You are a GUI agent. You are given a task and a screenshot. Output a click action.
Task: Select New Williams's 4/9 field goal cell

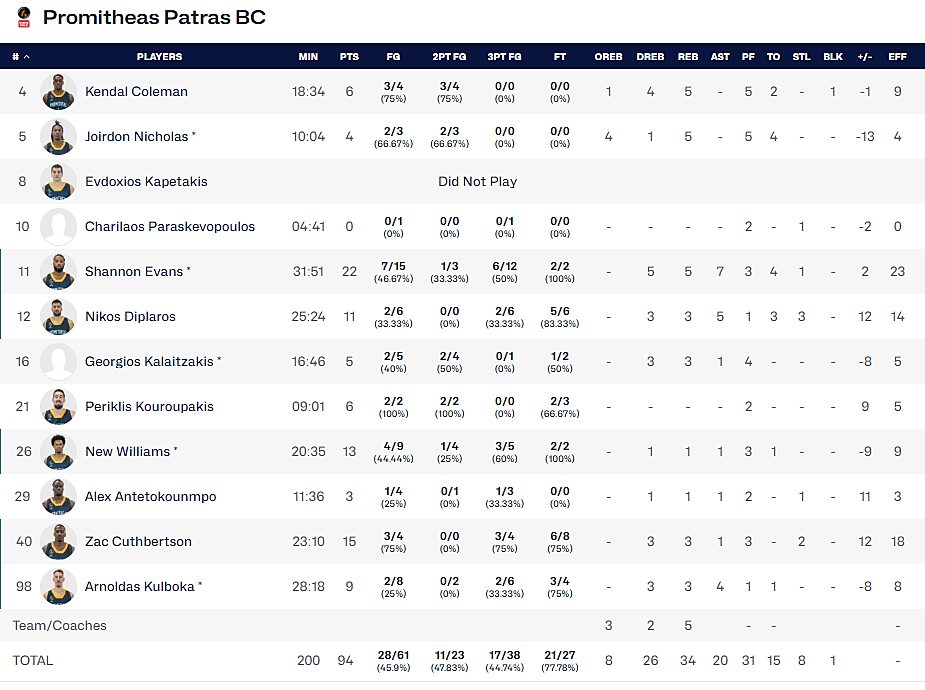pos(393,452)
